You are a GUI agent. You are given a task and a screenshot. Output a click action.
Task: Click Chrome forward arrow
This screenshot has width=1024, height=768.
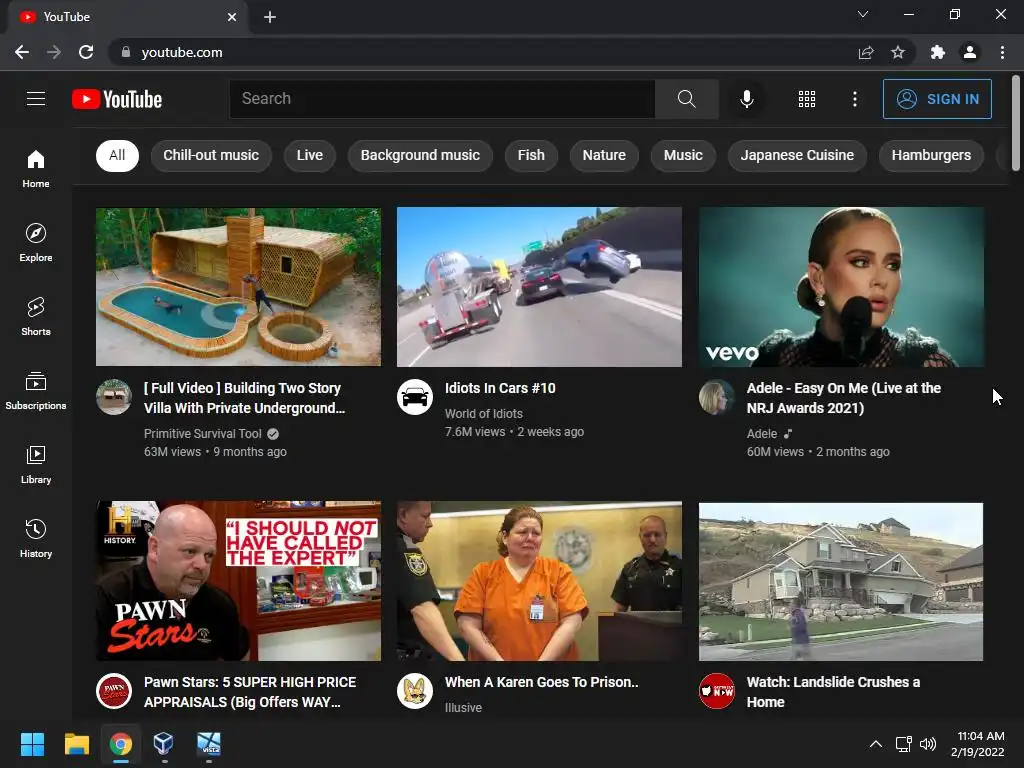click(x=54, y=52)
